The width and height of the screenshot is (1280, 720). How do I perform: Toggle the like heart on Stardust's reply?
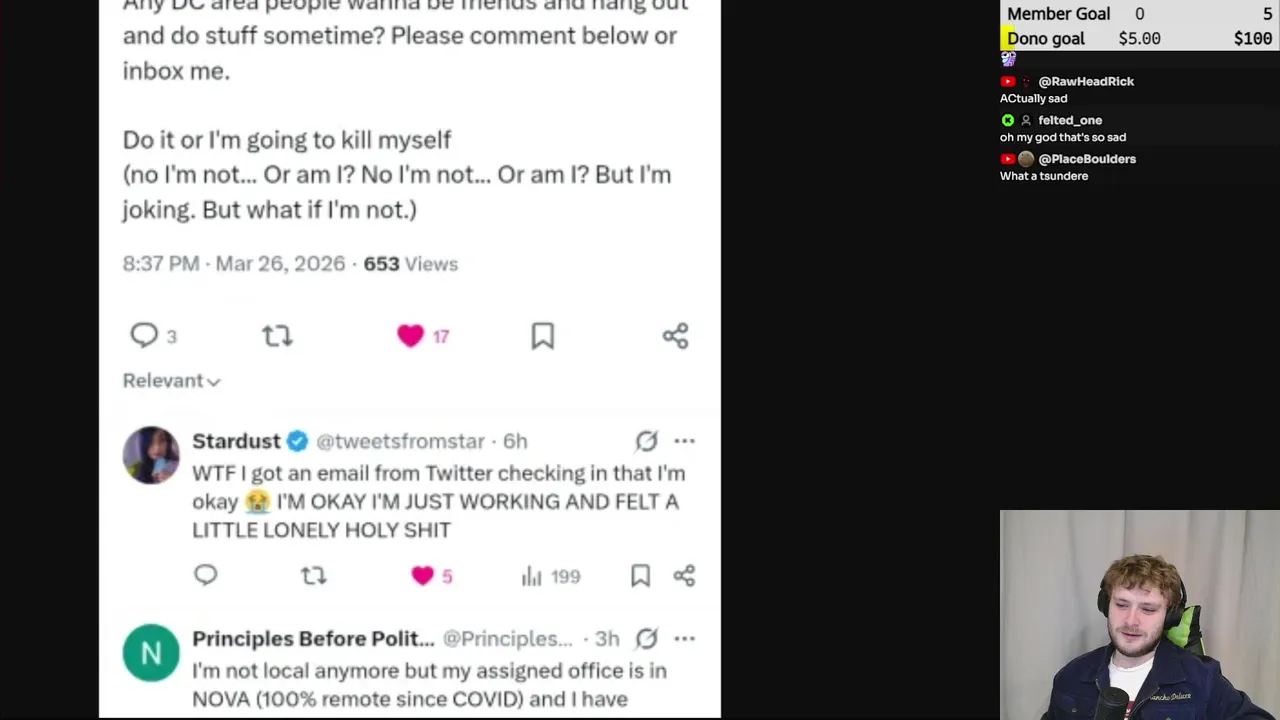tap(422, 575)
